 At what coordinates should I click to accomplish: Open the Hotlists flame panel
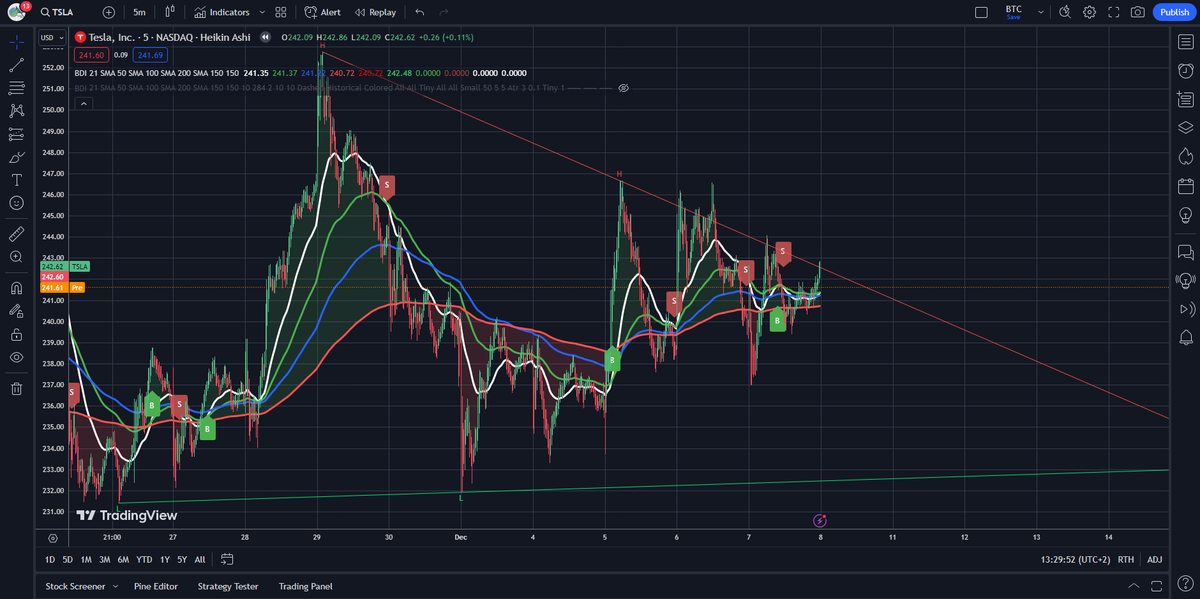(1186, 156)
